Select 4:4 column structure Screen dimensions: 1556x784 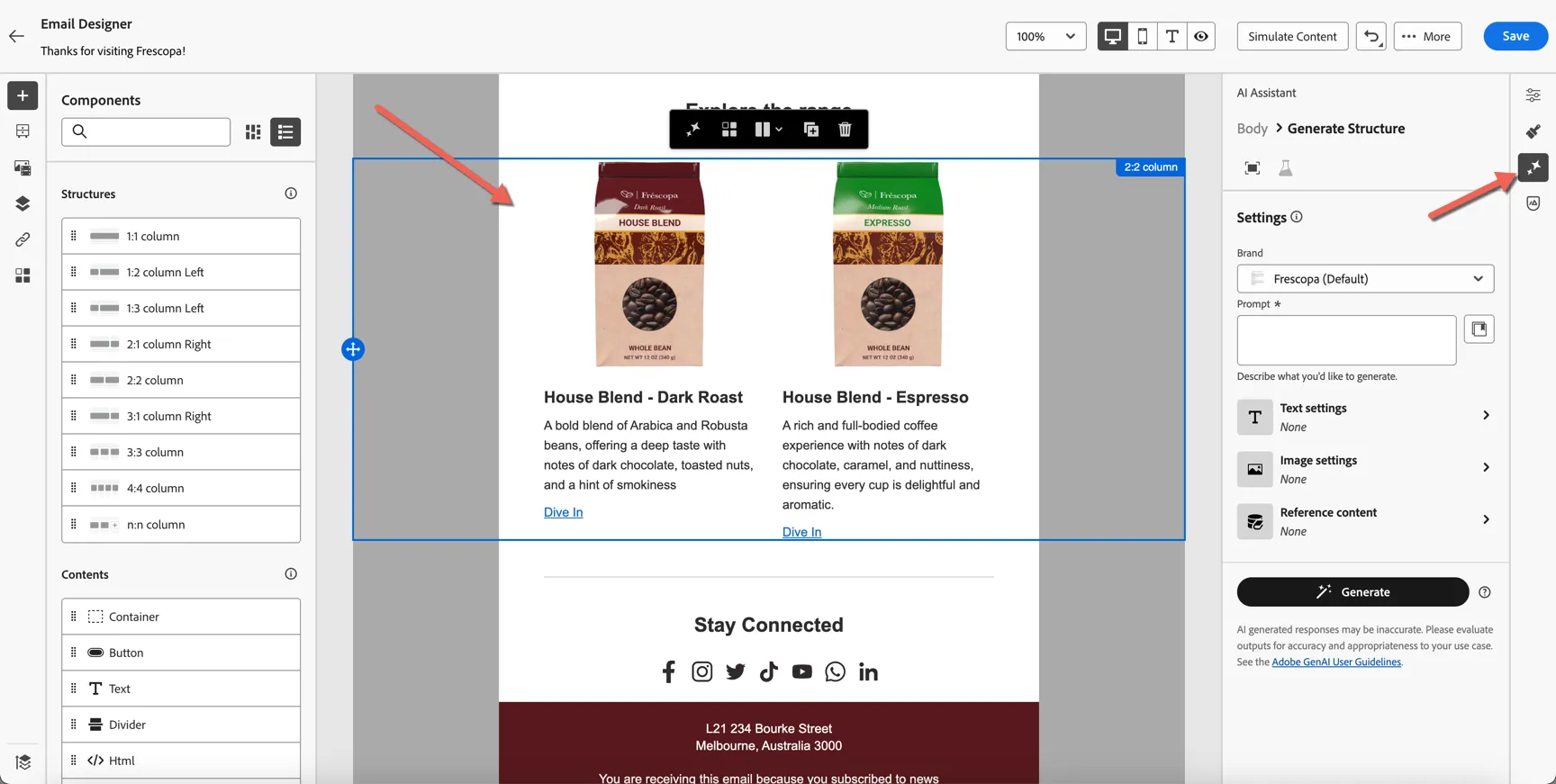coord(181,488)
